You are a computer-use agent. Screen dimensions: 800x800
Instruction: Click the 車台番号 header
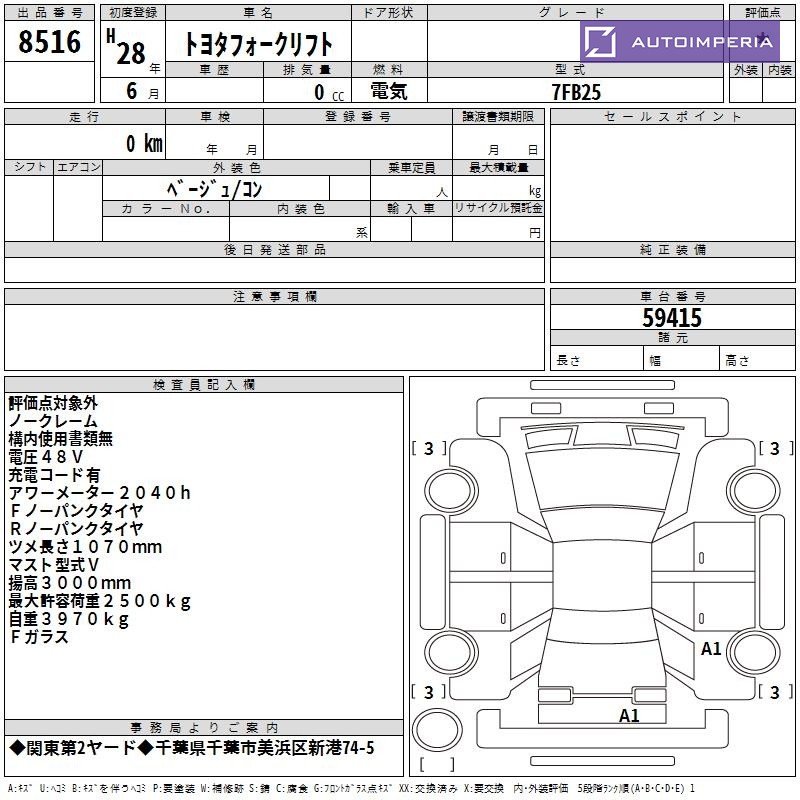pos(672,297)
